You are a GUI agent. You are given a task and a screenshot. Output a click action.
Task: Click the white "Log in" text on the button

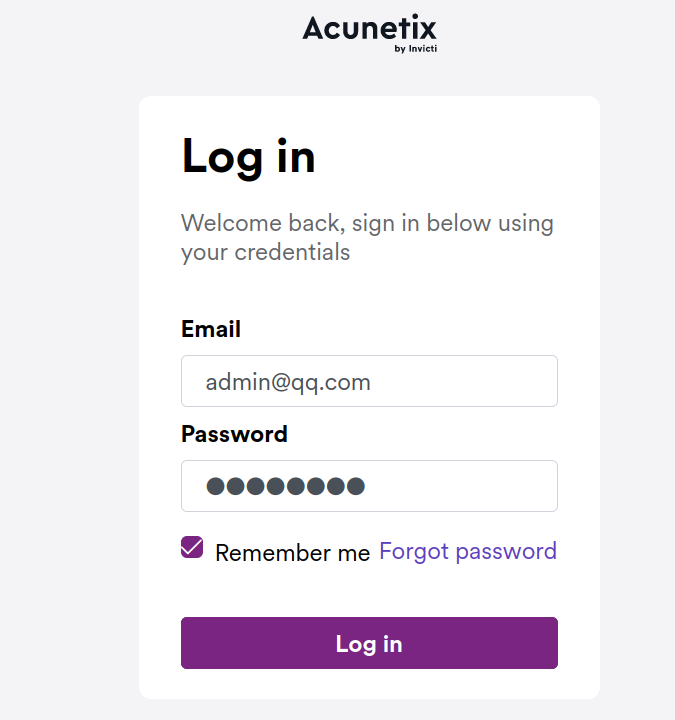click(369, 643)
